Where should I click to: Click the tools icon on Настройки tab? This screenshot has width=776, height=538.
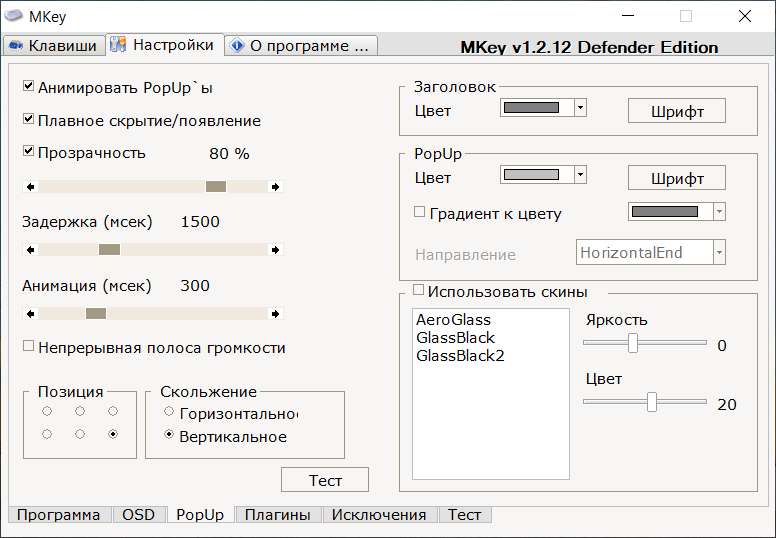coord(118,45)
